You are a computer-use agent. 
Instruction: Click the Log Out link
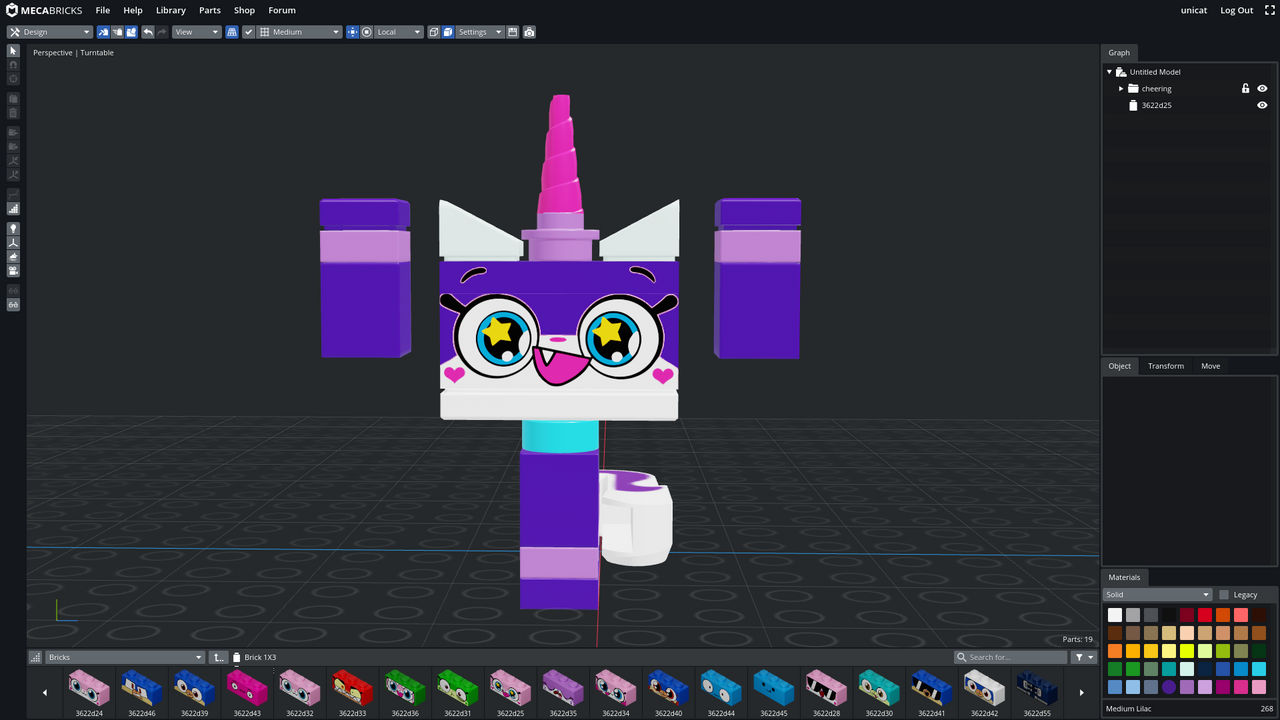[x=1237, y=10]
